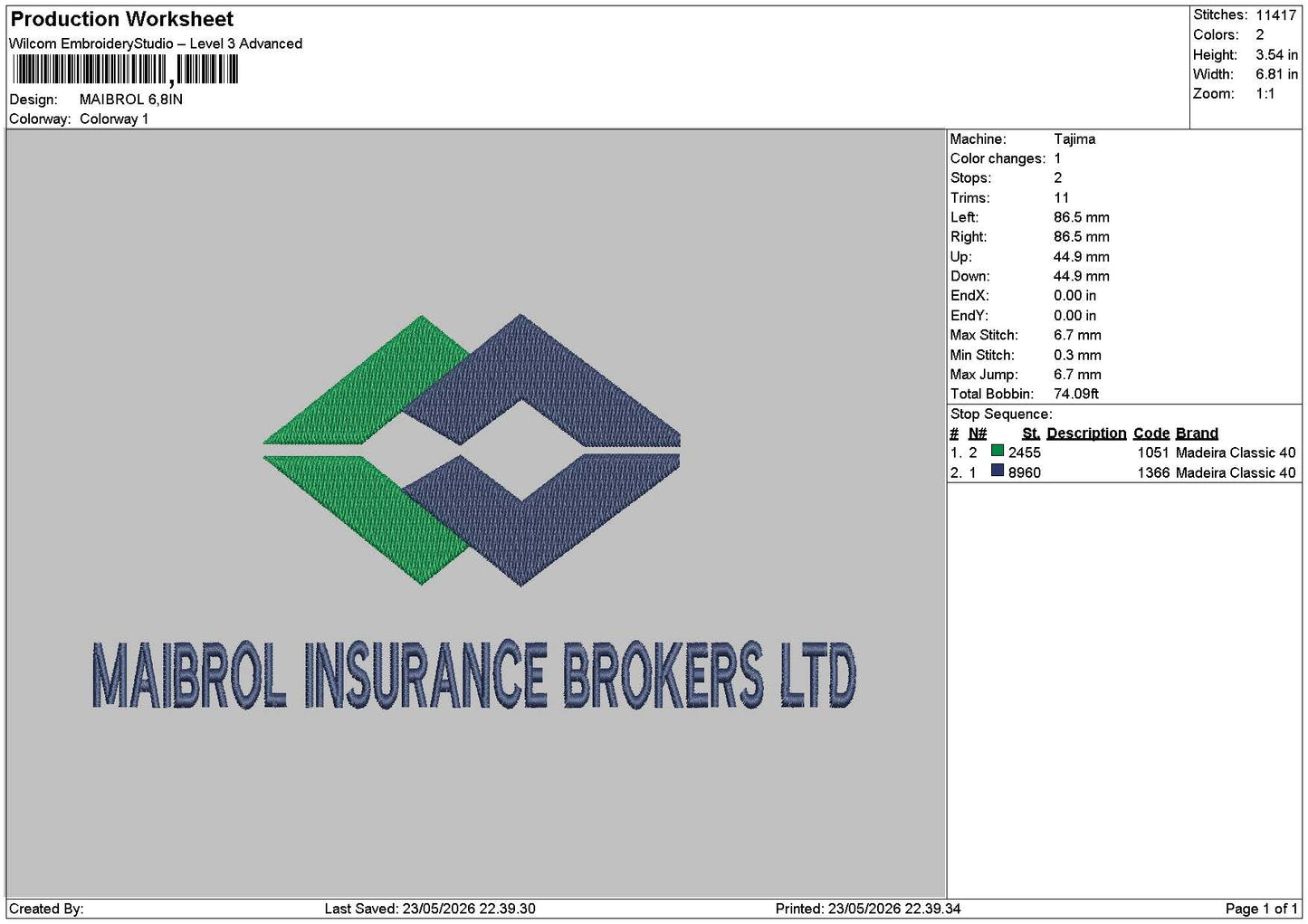Click the 'Page 1 of 1' indicator

pyautogui.click(x=1261, y=909)
